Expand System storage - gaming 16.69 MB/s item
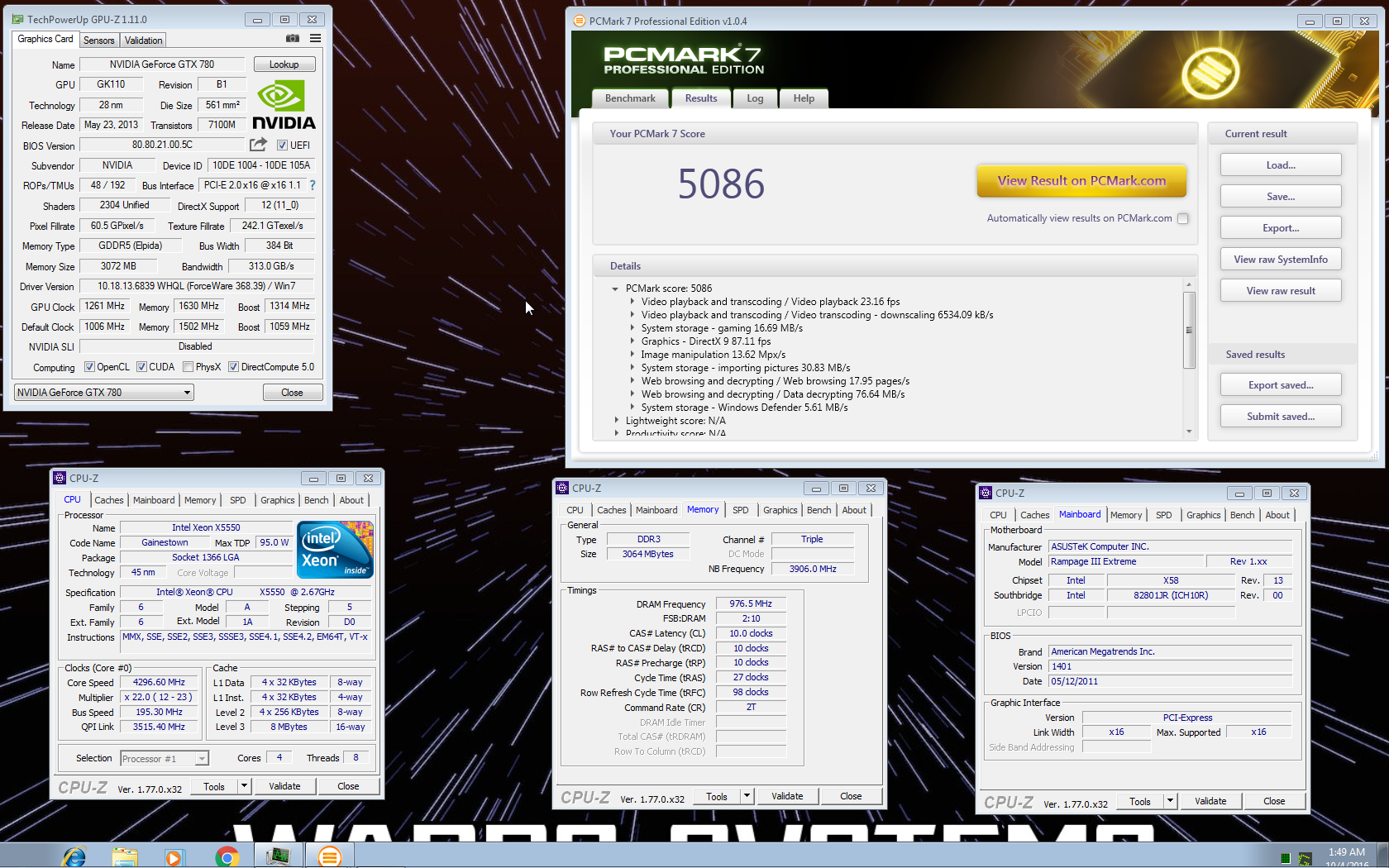This screenshot has height=868, width=1389. click(632, 328)
